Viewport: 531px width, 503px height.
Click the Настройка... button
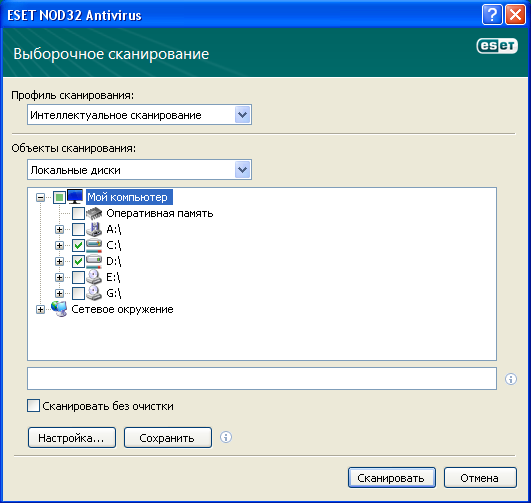[72, 438]
